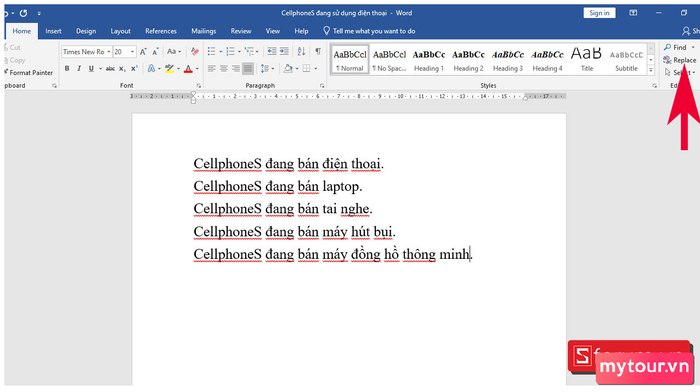Select the Heading 1 style thumbnail
This screenshot has width=700, height=392.
tap(429, 59)
